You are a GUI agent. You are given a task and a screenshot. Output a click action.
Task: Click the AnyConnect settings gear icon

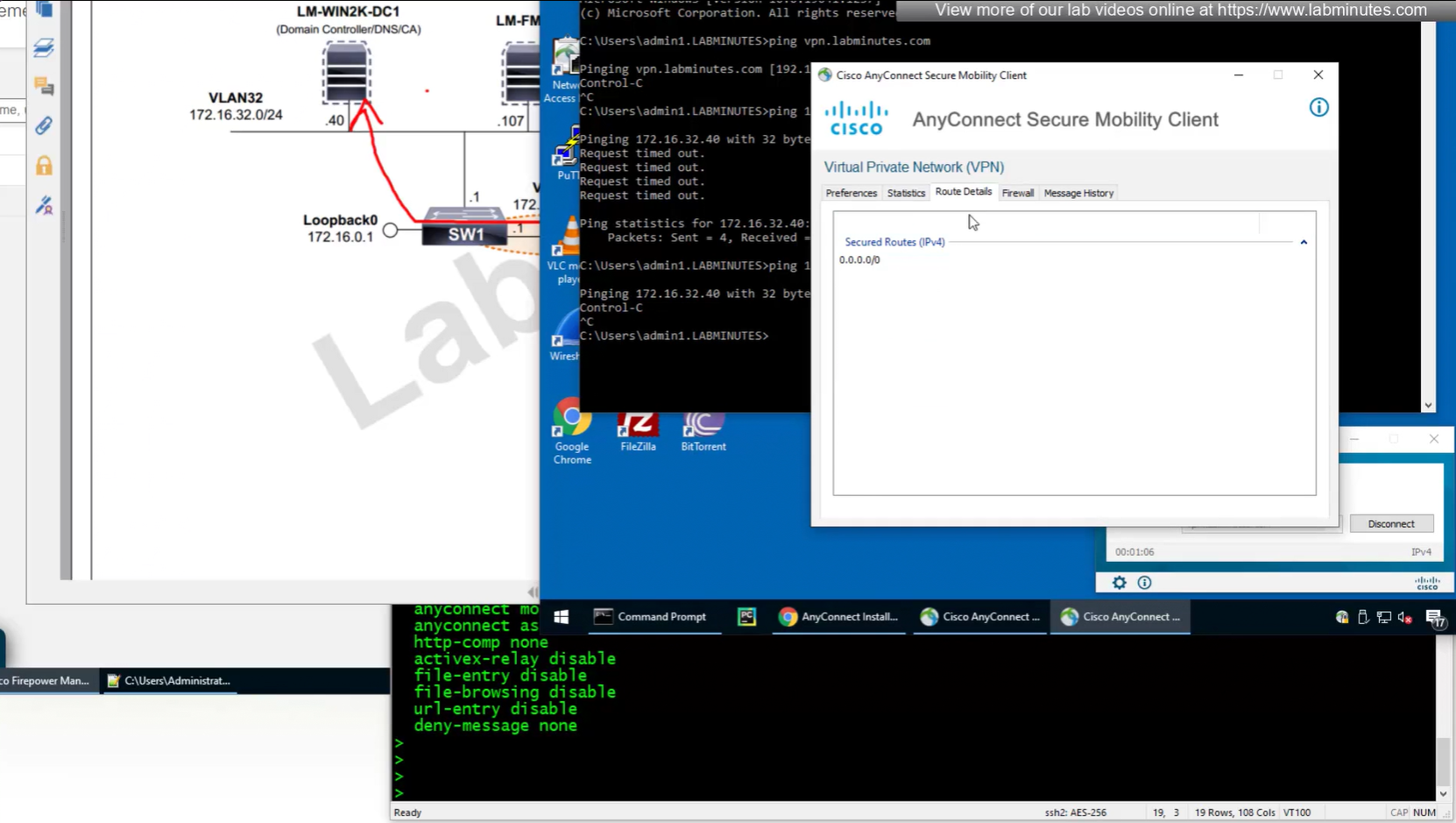tap(1119, 583)
